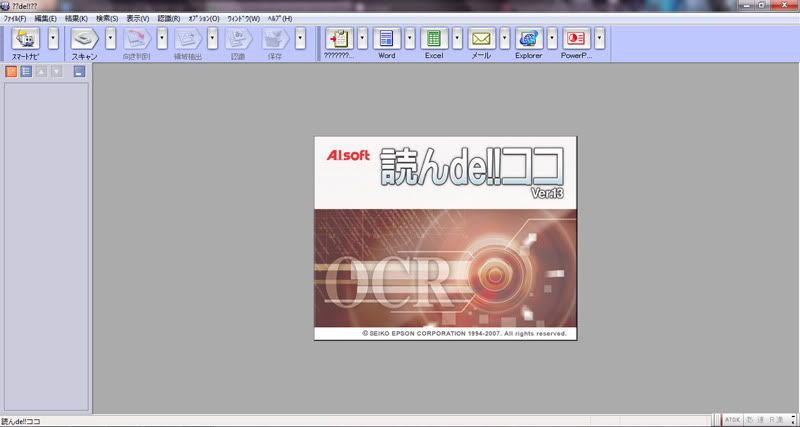Open the 保存 dropdown arrow
Screen dimensions: 800x427
(x=301, y=39)
